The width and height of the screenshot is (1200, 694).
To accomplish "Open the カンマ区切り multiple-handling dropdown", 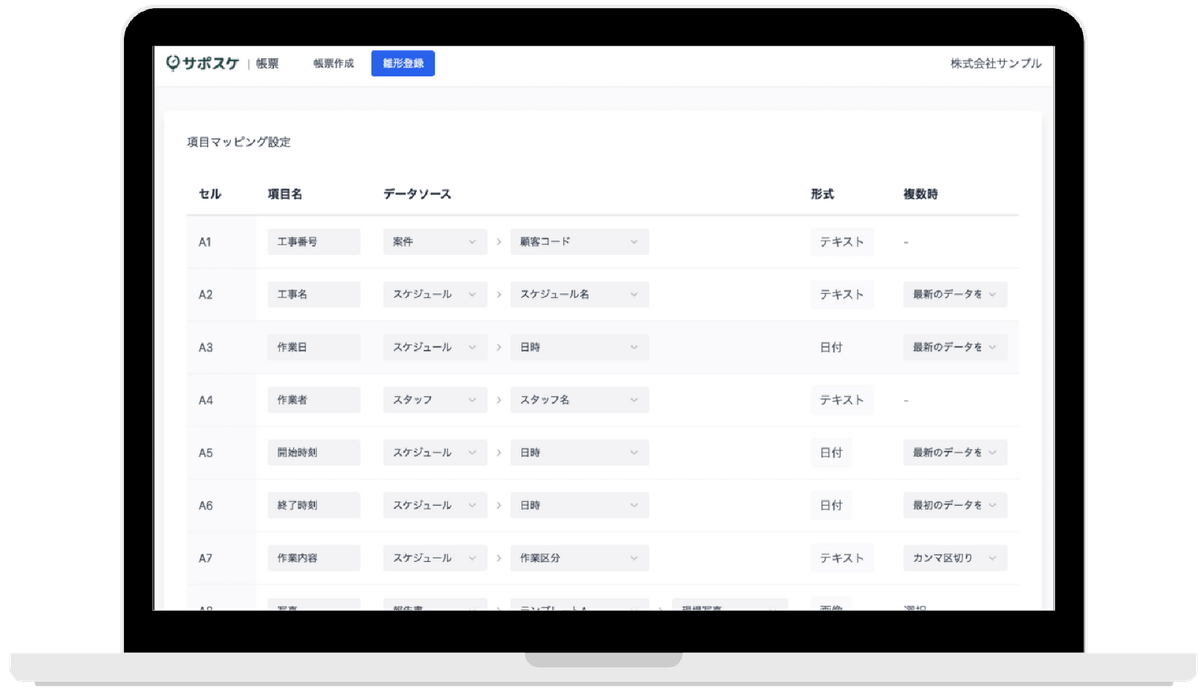I will (x=954, y=558).
